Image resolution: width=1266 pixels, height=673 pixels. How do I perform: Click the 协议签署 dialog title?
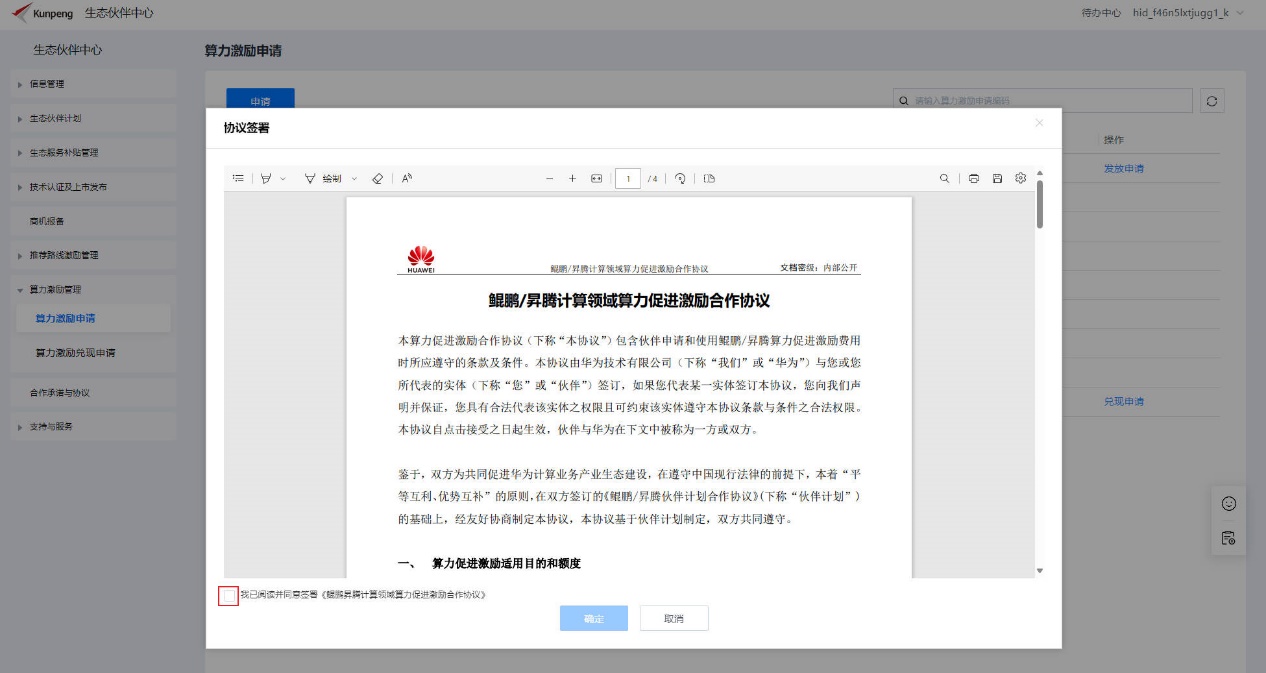(246, 128)
